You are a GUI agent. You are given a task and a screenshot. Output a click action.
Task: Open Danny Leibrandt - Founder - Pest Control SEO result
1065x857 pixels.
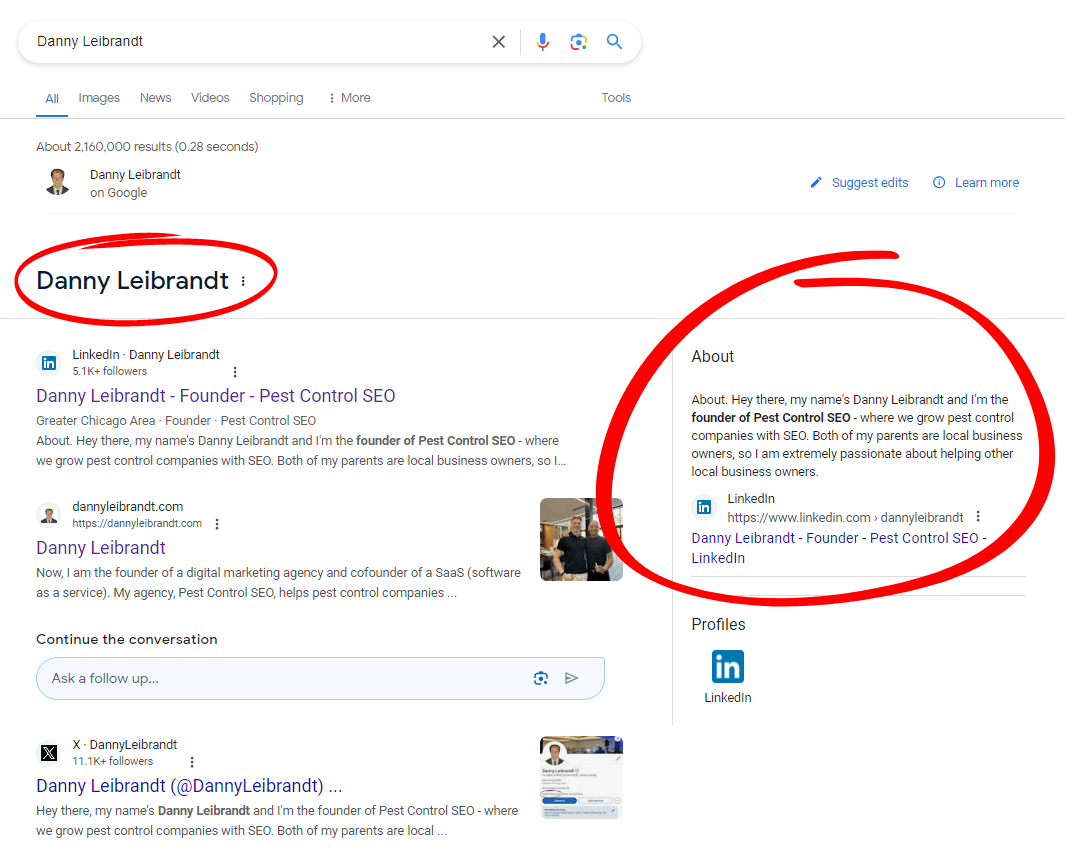click(215, 396)
